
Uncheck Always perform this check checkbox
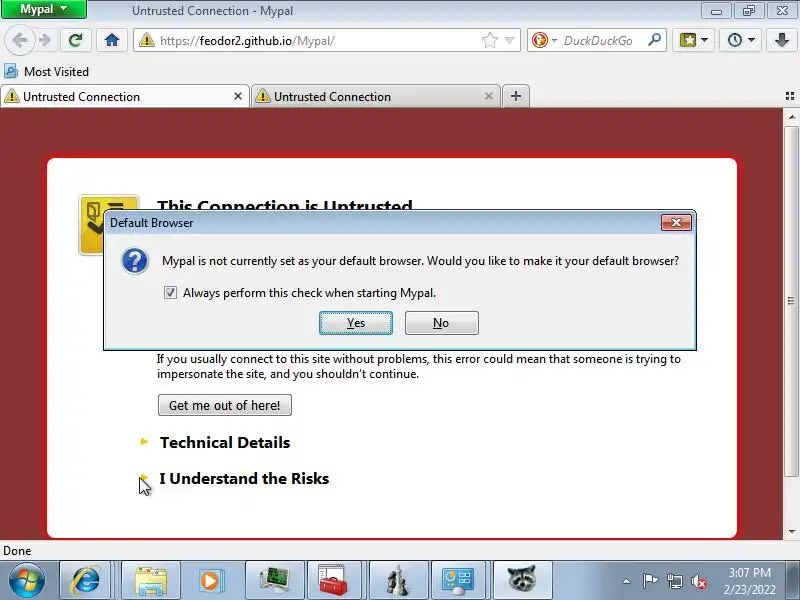point(170,293)
